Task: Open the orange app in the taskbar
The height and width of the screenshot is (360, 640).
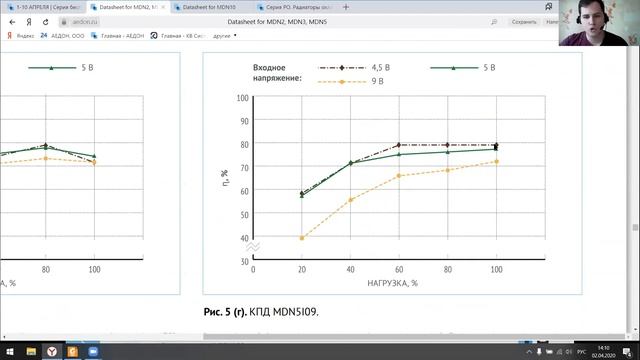Action: pos(73,351)
